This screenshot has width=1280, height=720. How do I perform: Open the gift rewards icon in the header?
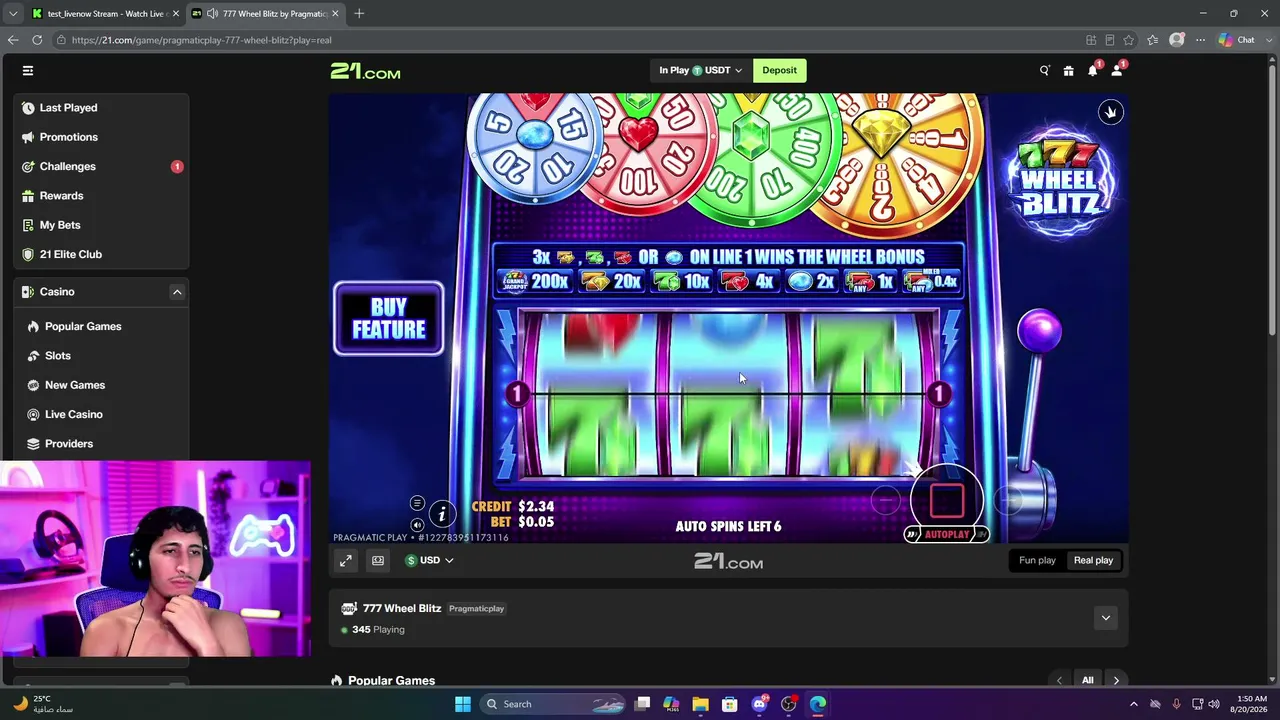coord(1068,70)
